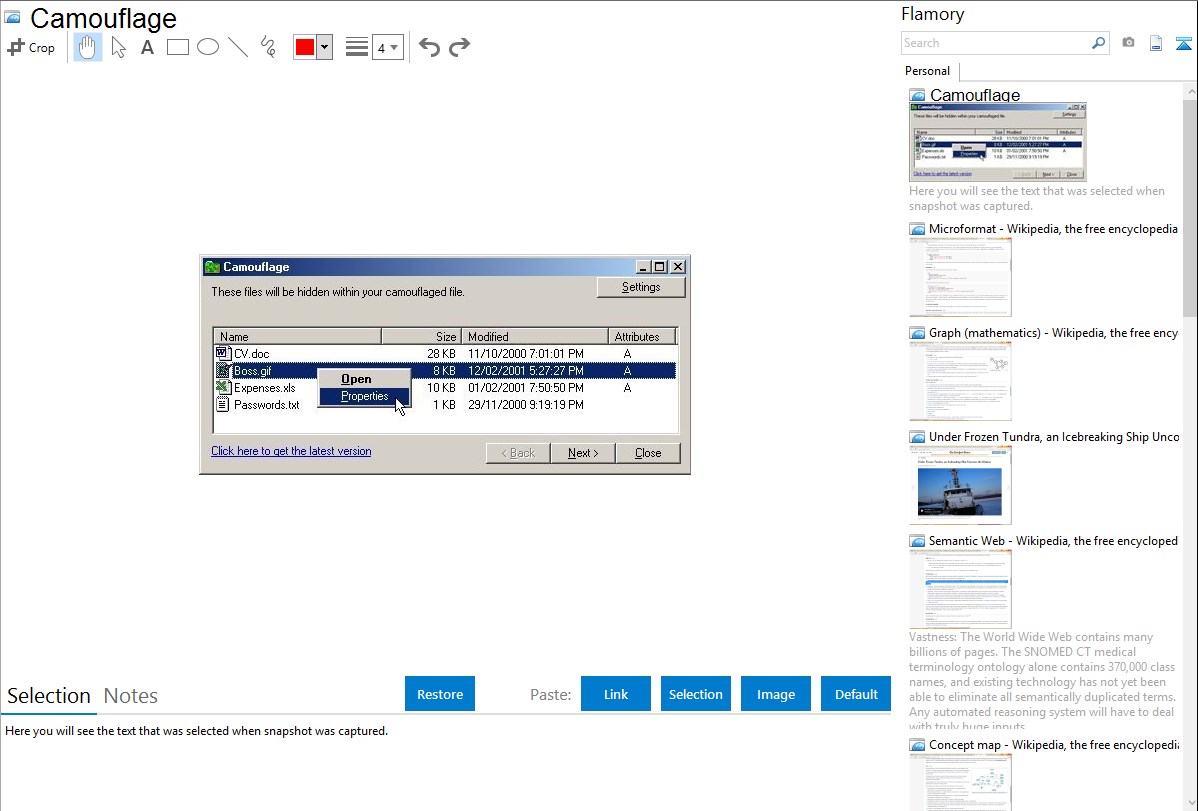The width and height of the screenshot is (1198, 811).
Task: Sort by the Name column header
Action: click(x=297, y=336)
